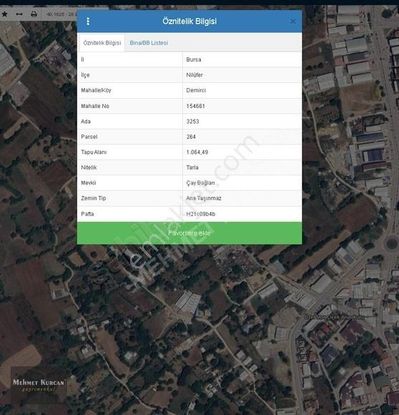399x415 pixels.
Task: Click the Bursa value in İl row
Action: (x=193, y=60)
